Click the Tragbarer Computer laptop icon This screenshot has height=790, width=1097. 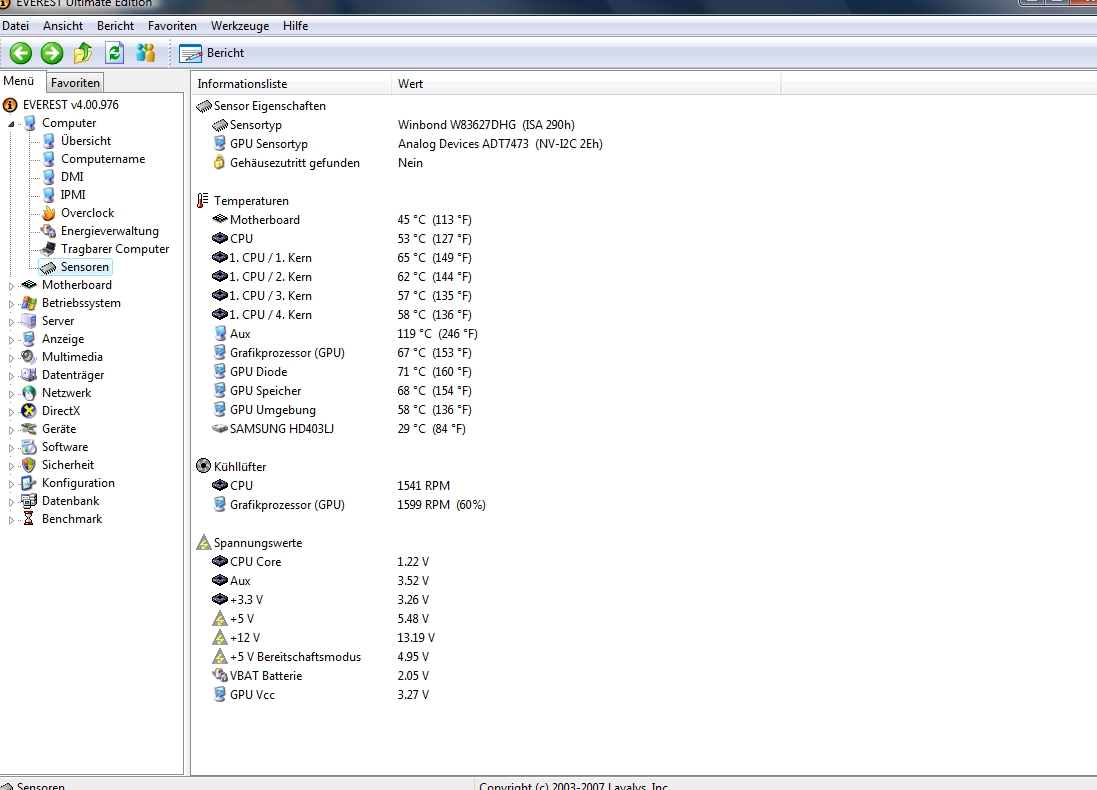click(x=48, y=249)
